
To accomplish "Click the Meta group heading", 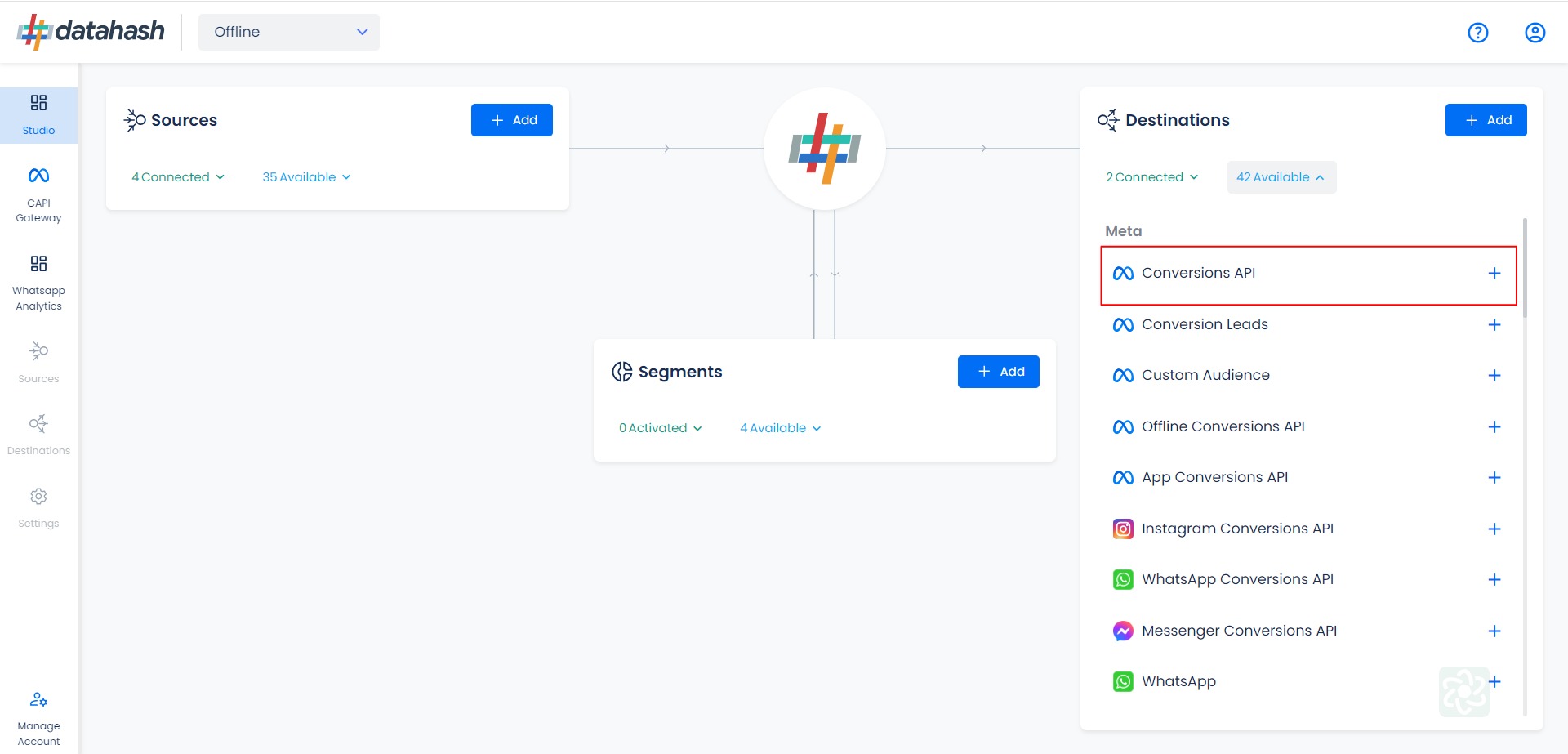I will pos(1123,231).
